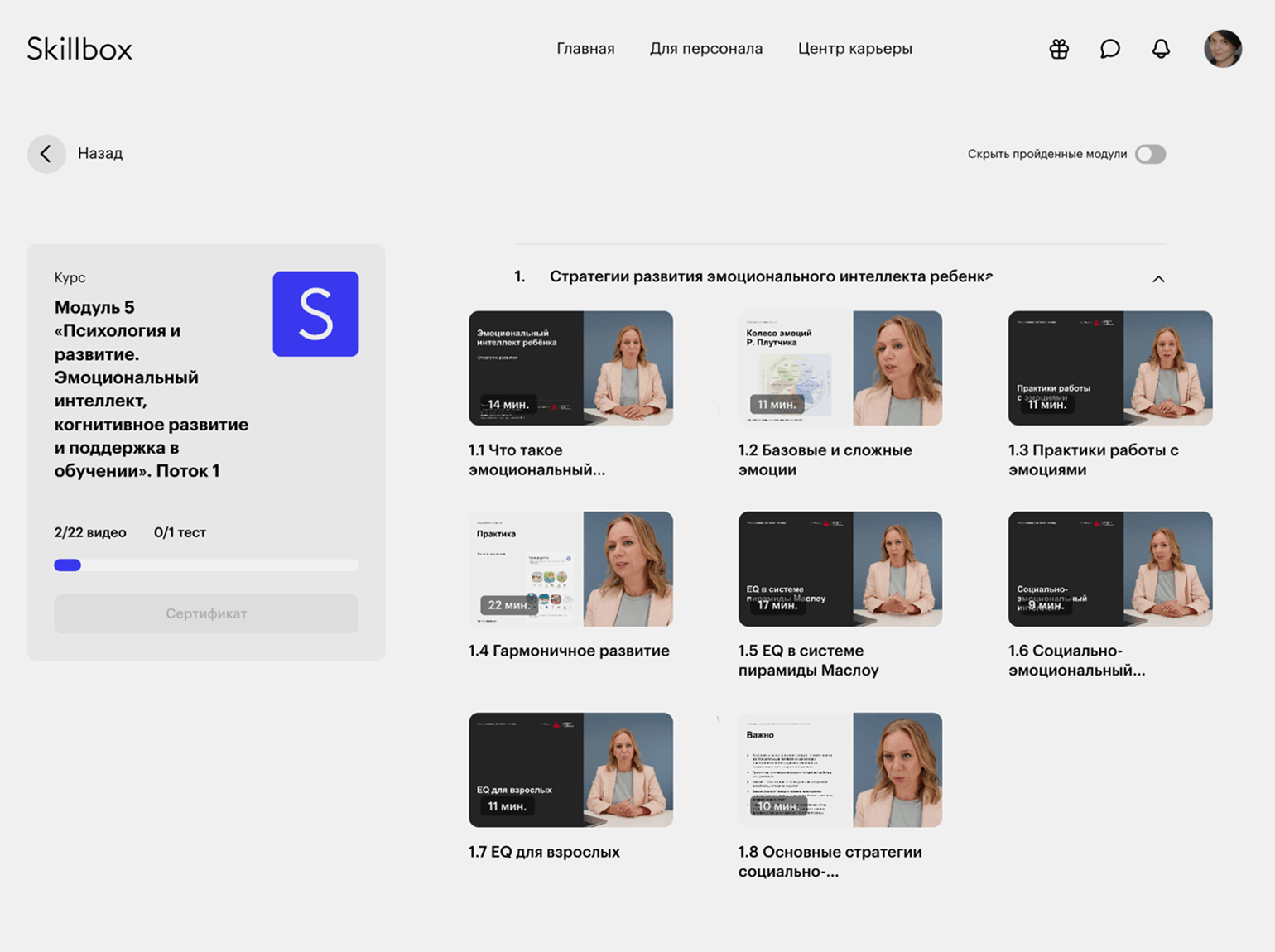Screen dimensions: 1275x952
Task: Click the 'Сертификат' button
Action: 206,613
